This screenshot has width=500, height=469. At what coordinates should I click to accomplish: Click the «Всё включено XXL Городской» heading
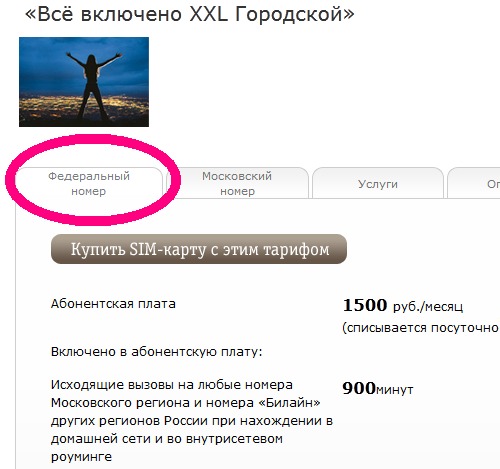point(190,14)
